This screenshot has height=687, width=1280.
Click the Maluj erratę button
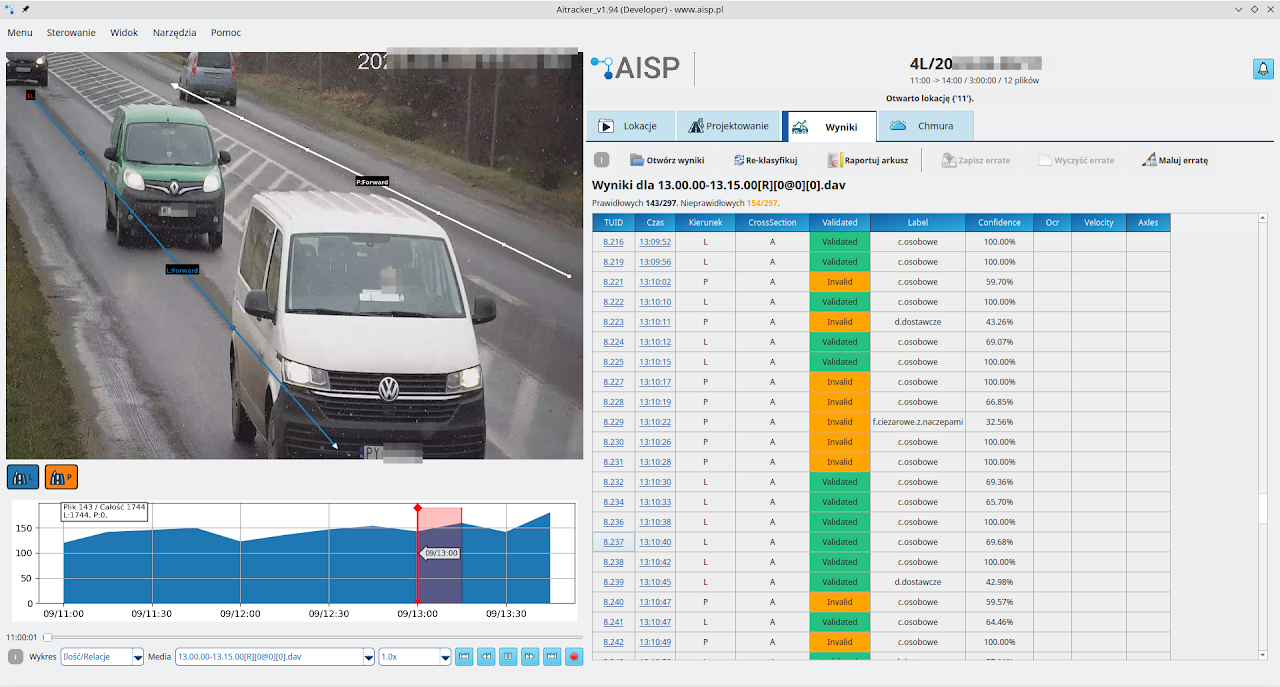click(1176, 160)
